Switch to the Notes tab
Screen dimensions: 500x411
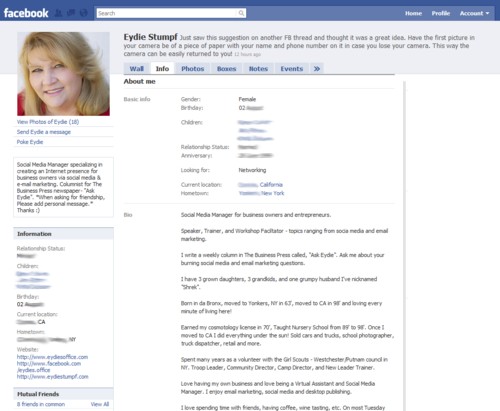(258, 69)
